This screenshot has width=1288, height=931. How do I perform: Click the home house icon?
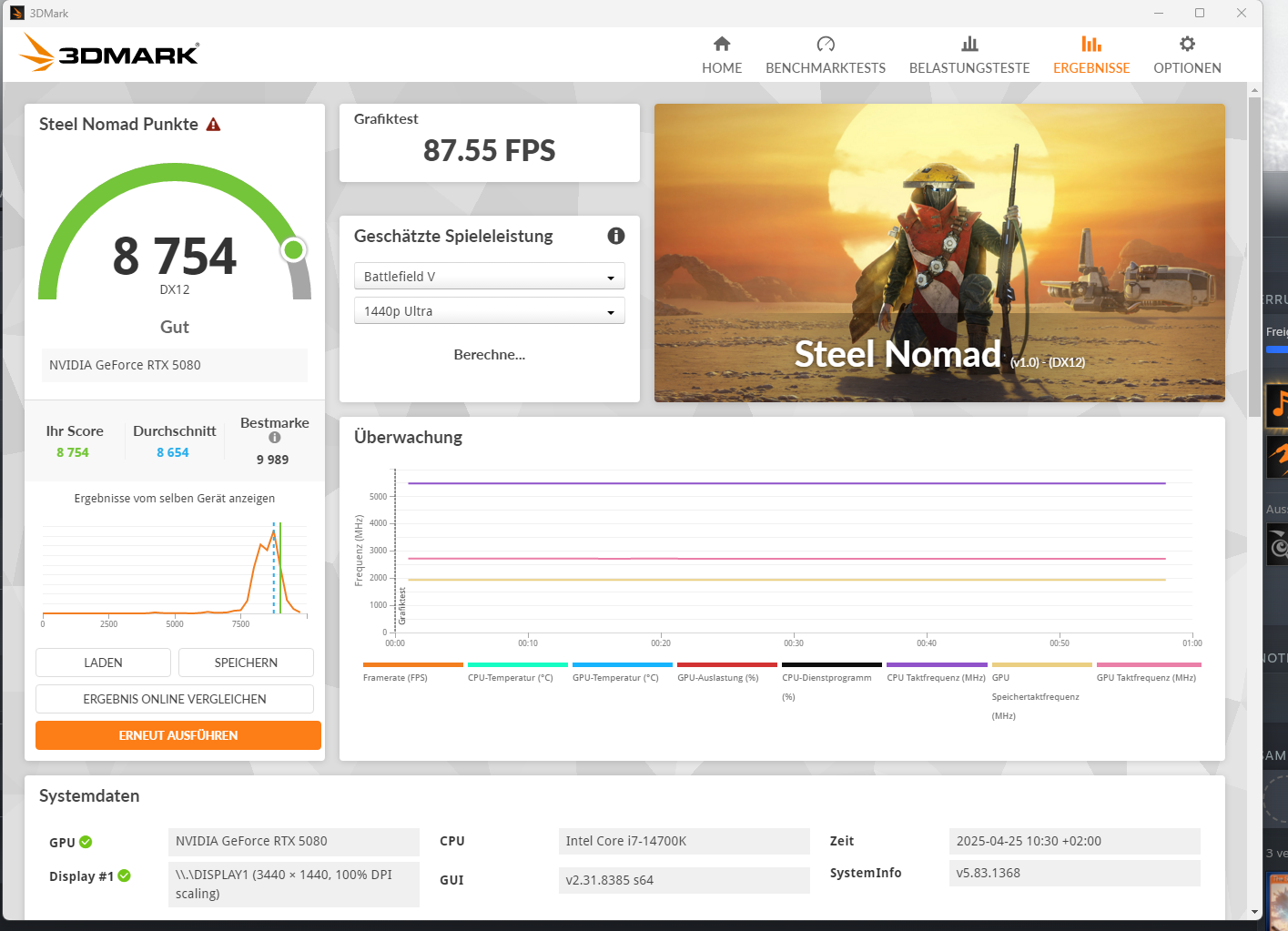pyautogui.click(x=722, y=44)
